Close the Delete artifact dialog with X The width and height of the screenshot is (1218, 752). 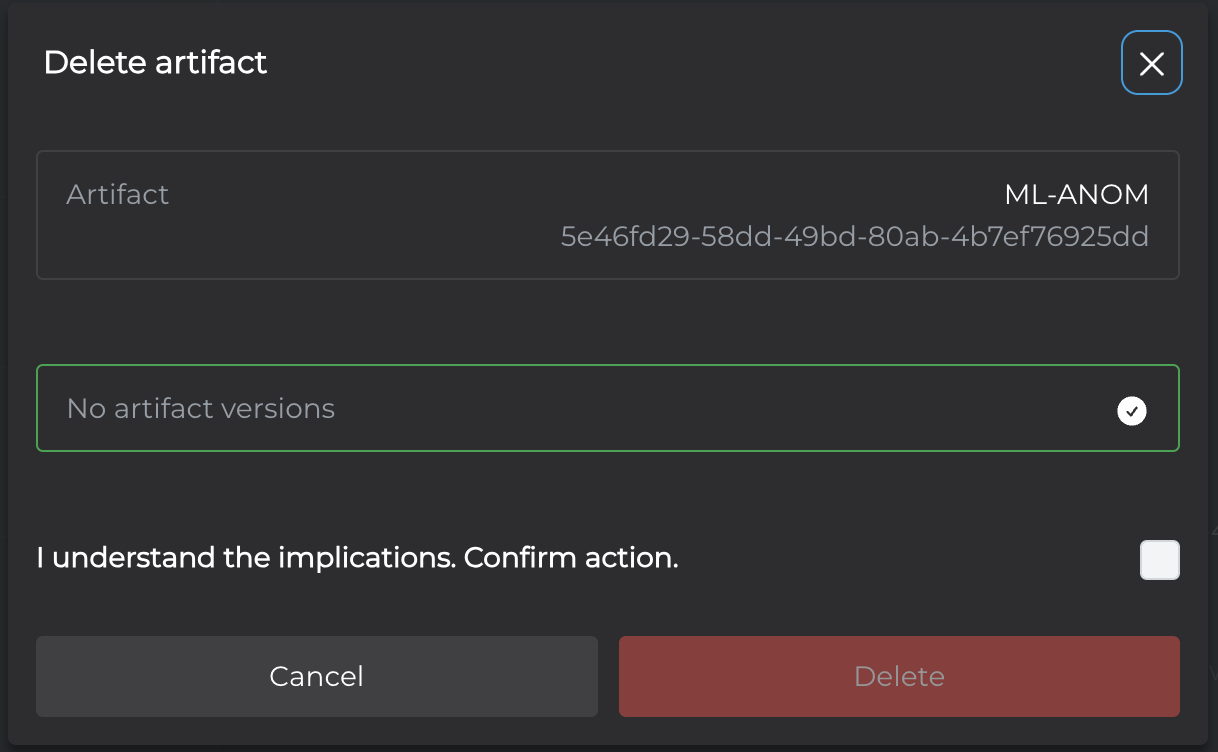1152,63
